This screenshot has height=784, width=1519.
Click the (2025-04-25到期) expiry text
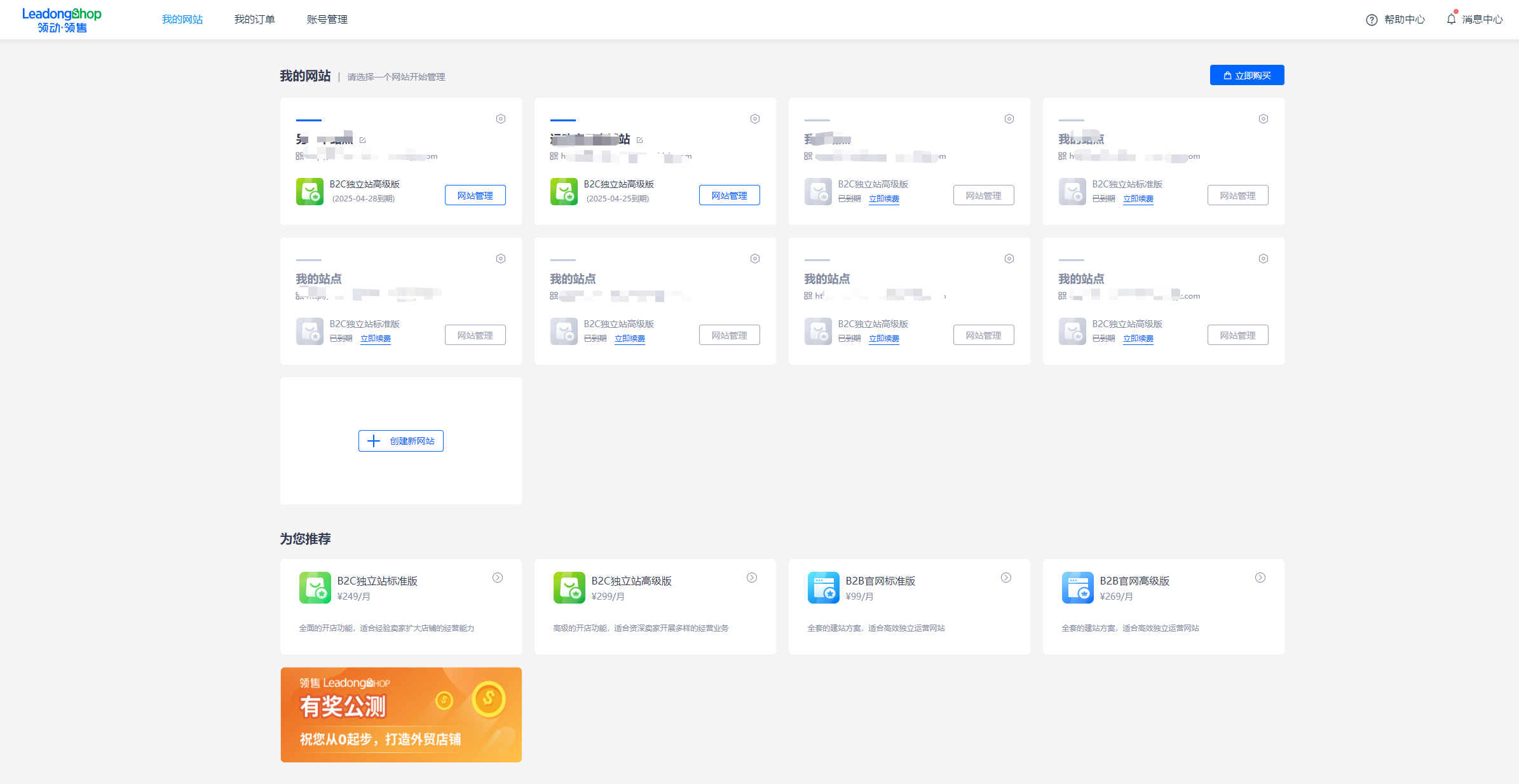(617, 199)
